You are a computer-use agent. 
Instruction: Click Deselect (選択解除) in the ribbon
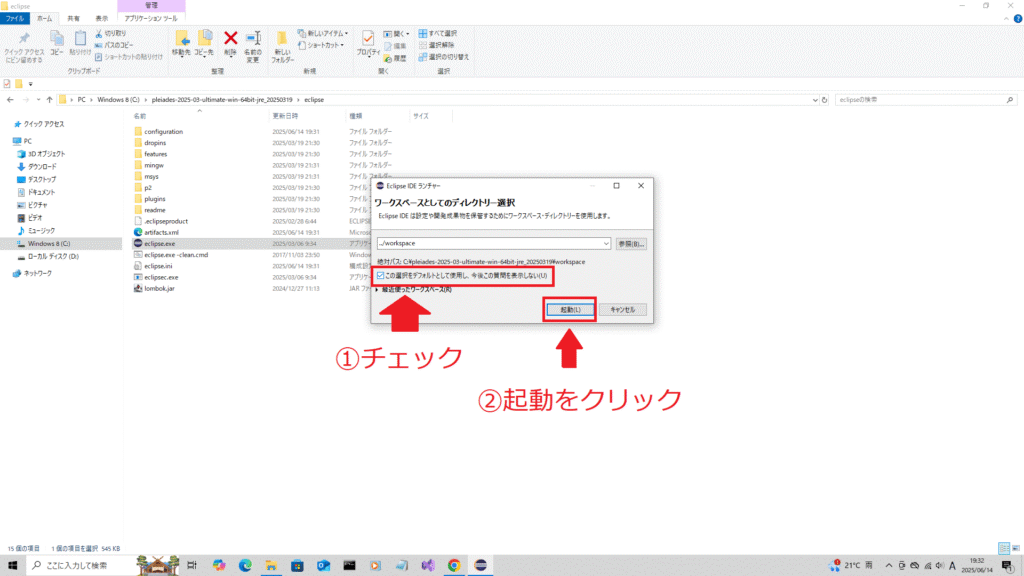pyautogui.click(x=436, y=45)
